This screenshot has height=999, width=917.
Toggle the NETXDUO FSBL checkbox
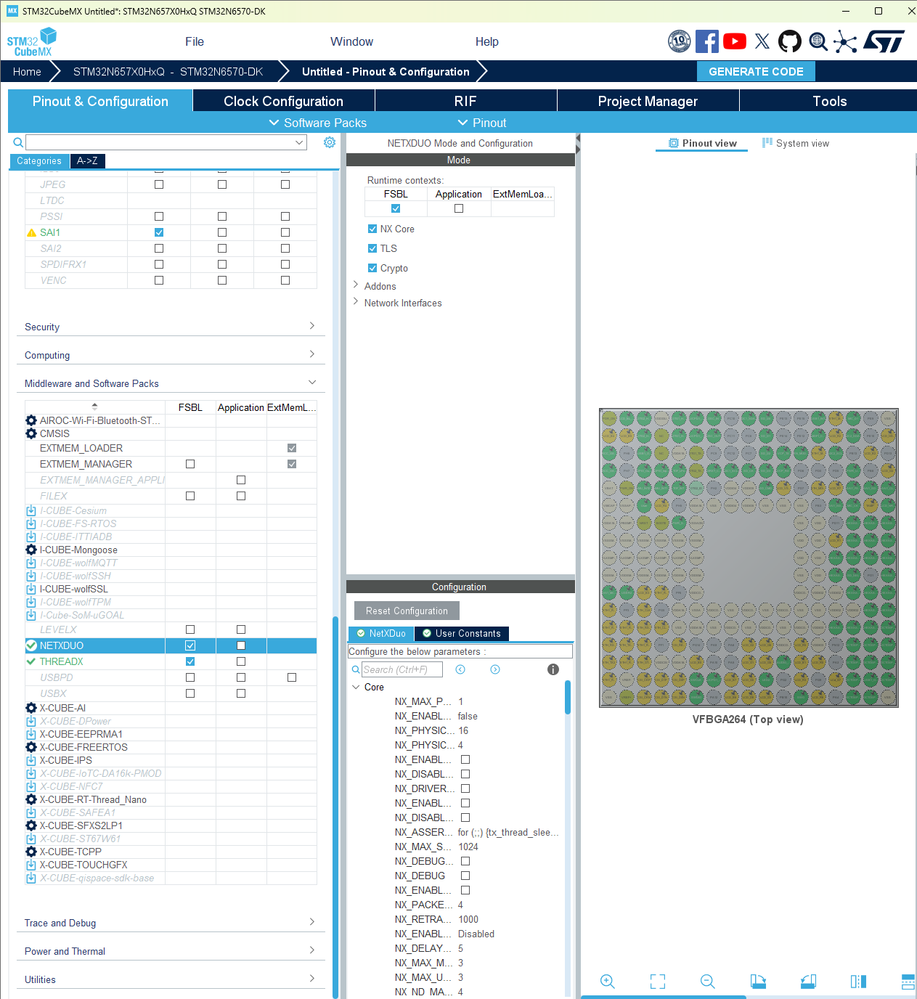tap(190, 645)
